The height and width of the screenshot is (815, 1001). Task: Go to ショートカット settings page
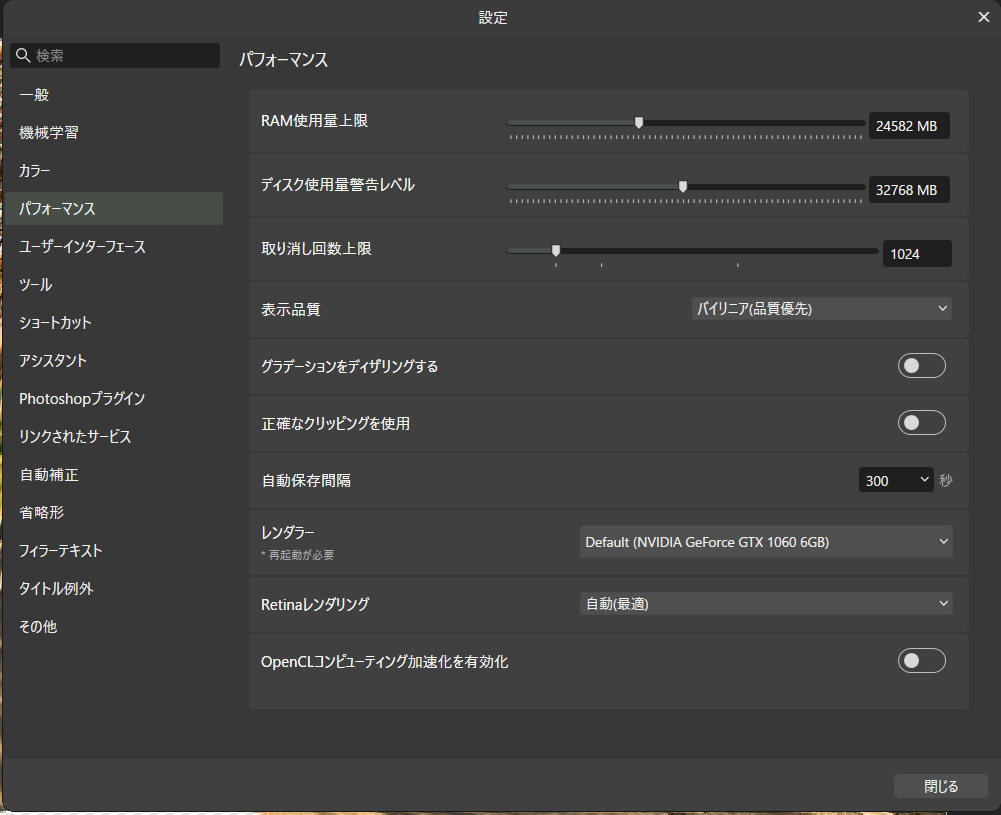[55, 323]
